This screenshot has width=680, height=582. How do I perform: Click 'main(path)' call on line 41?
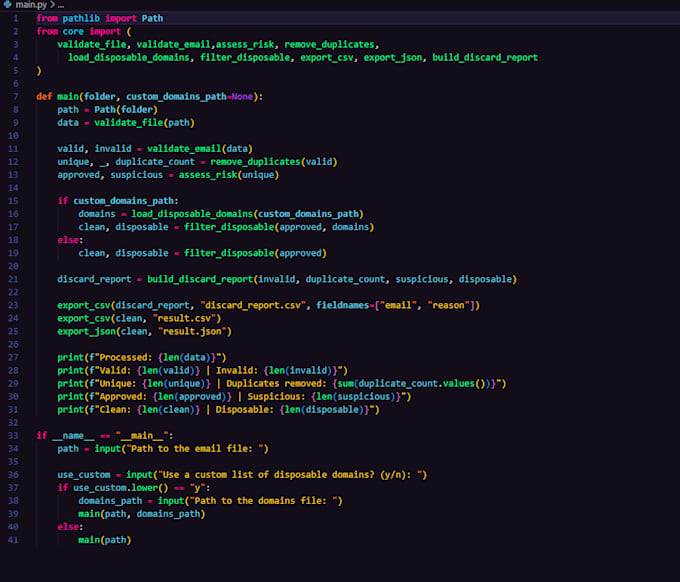coord(105,540)
